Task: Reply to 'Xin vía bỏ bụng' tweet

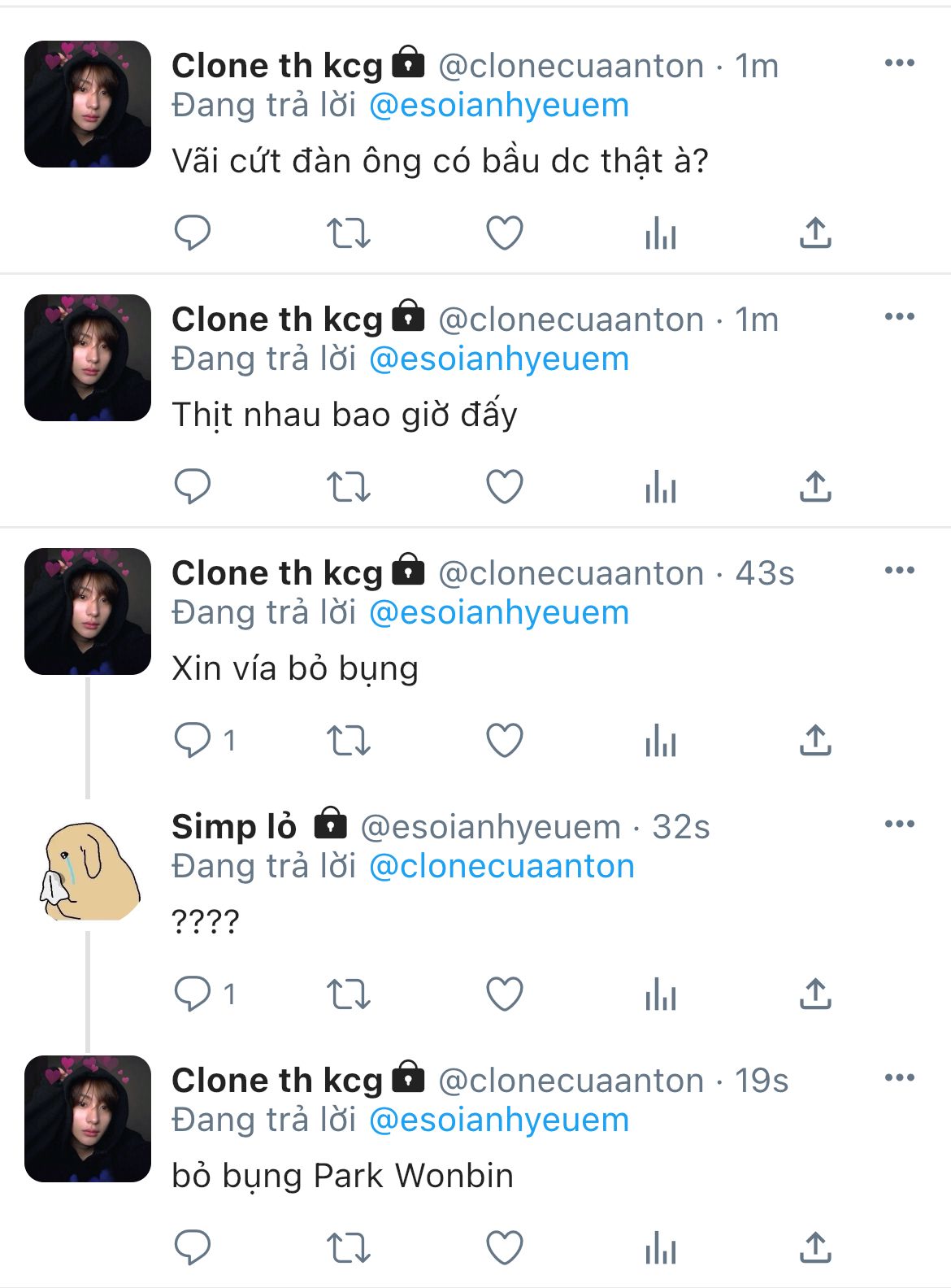Action: click(193, 741)
